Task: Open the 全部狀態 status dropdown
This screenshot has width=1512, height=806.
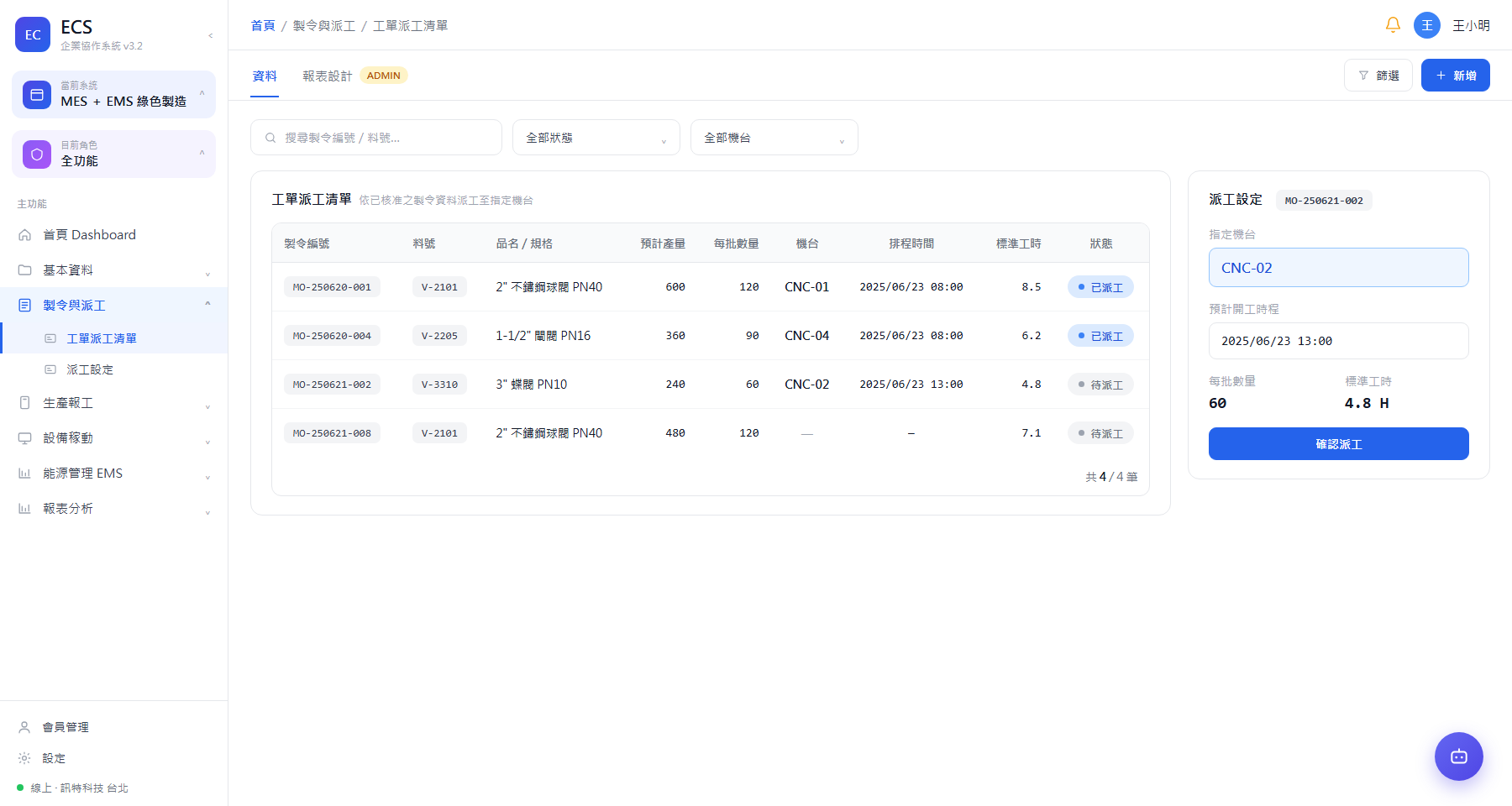Action: coord(596,138)
